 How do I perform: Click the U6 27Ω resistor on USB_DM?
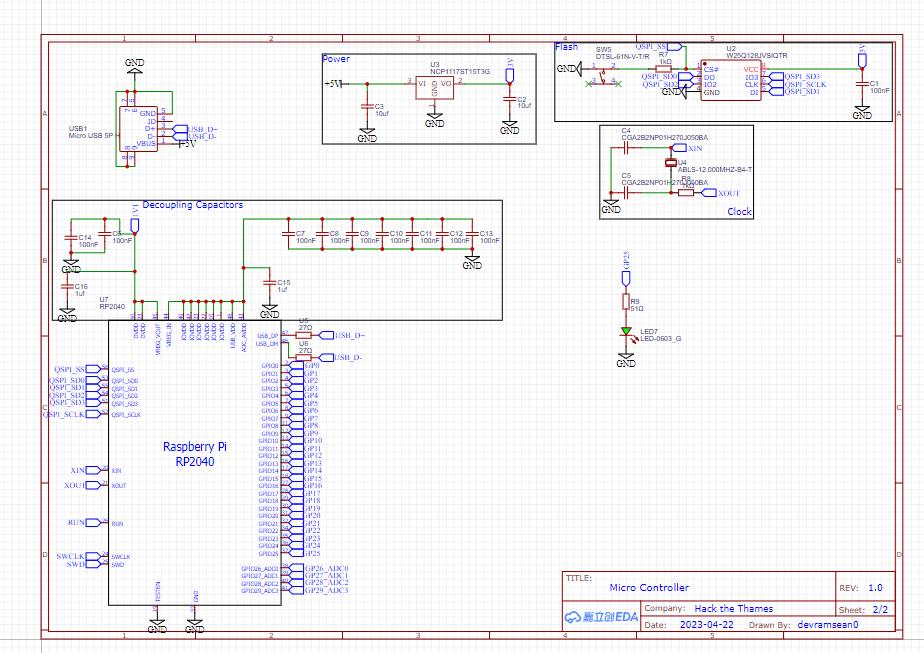303,357
